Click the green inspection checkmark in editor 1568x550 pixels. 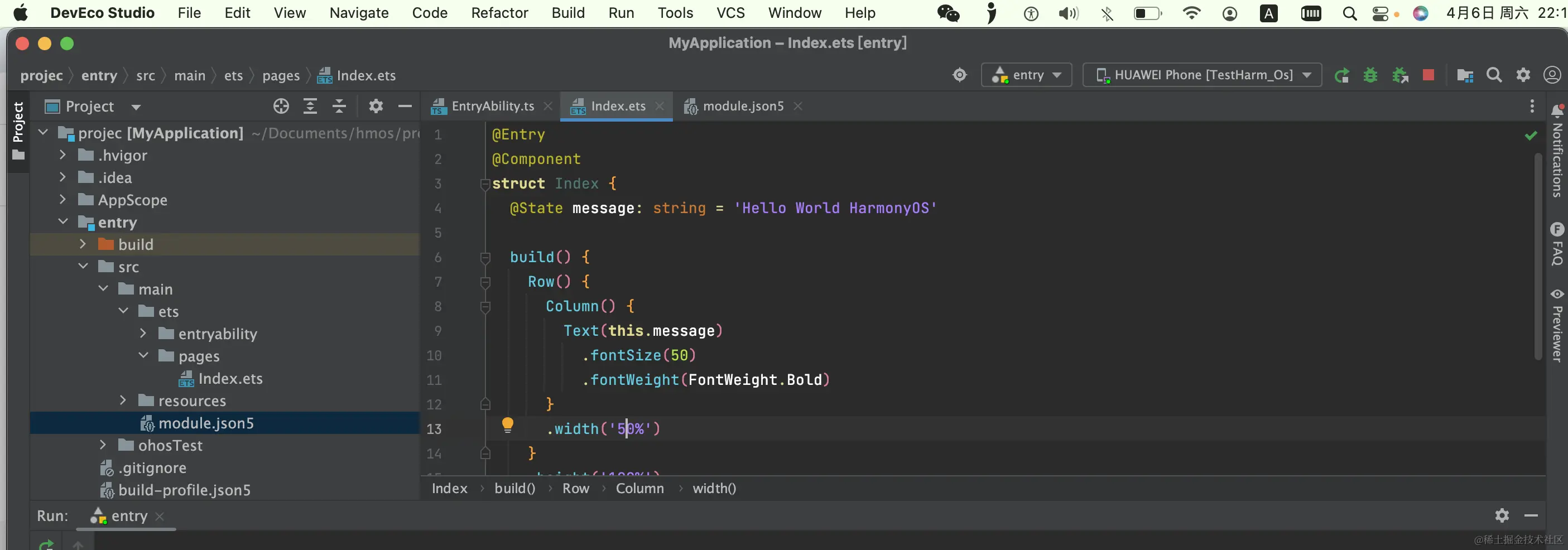(x=1531, y=136)
